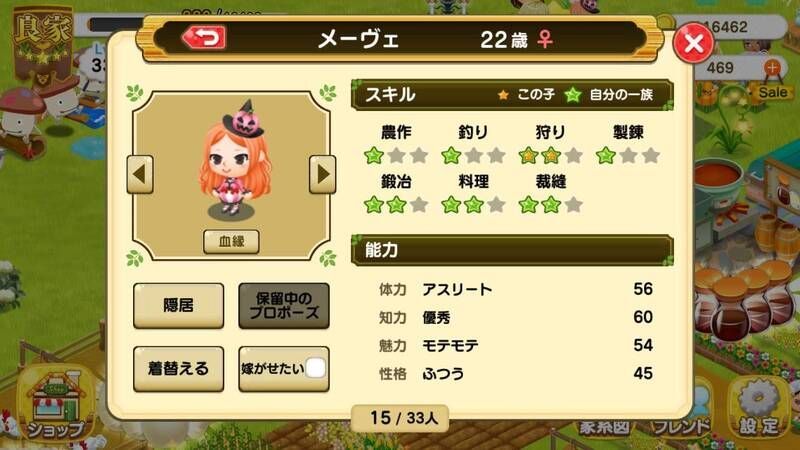
Task: Click the 体力 アスリート stat row
Action: (515, 289)
